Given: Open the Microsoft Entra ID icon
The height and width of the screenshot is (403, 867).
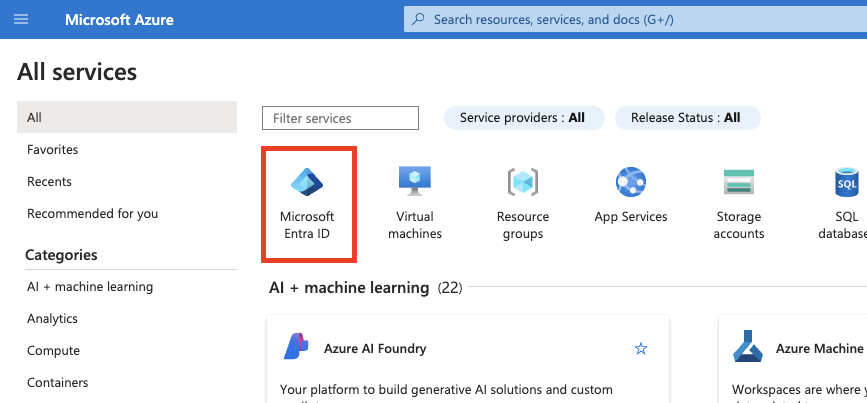Looking at the screenshot, I should [307, 182].
